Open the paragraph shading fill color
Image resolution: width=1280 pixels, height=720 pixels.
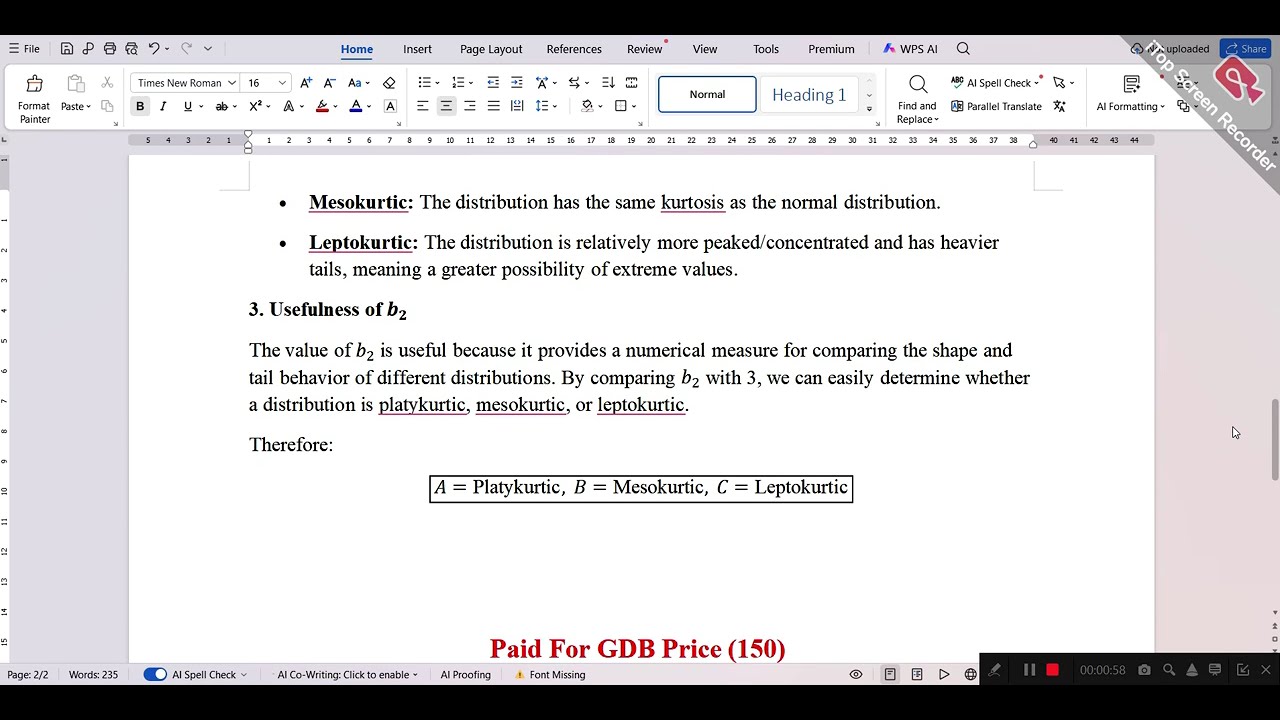coord(587,106)
